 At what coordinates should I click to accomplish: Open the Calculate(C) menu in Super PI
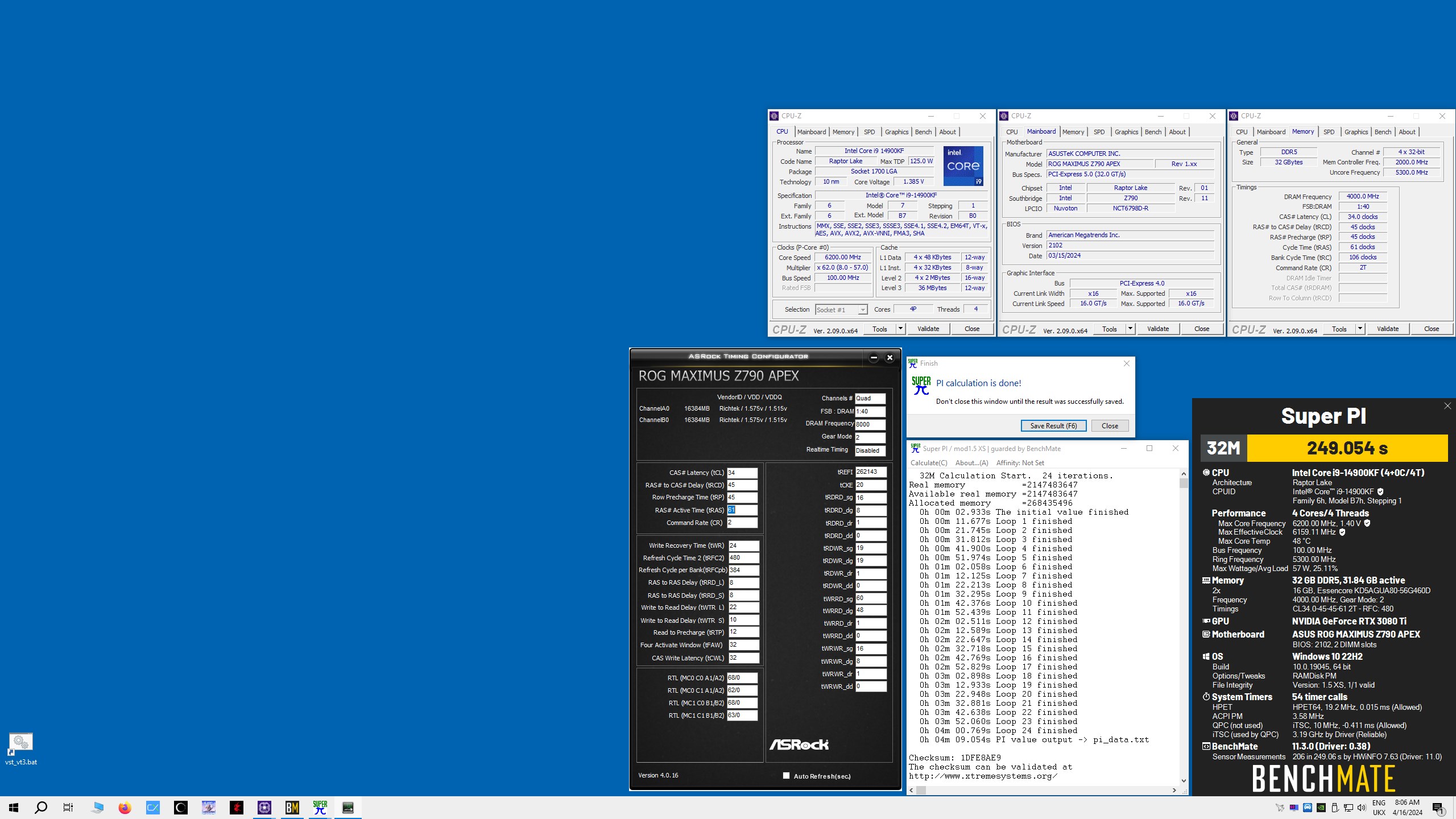pyautogui.click(x=929, y=463)
